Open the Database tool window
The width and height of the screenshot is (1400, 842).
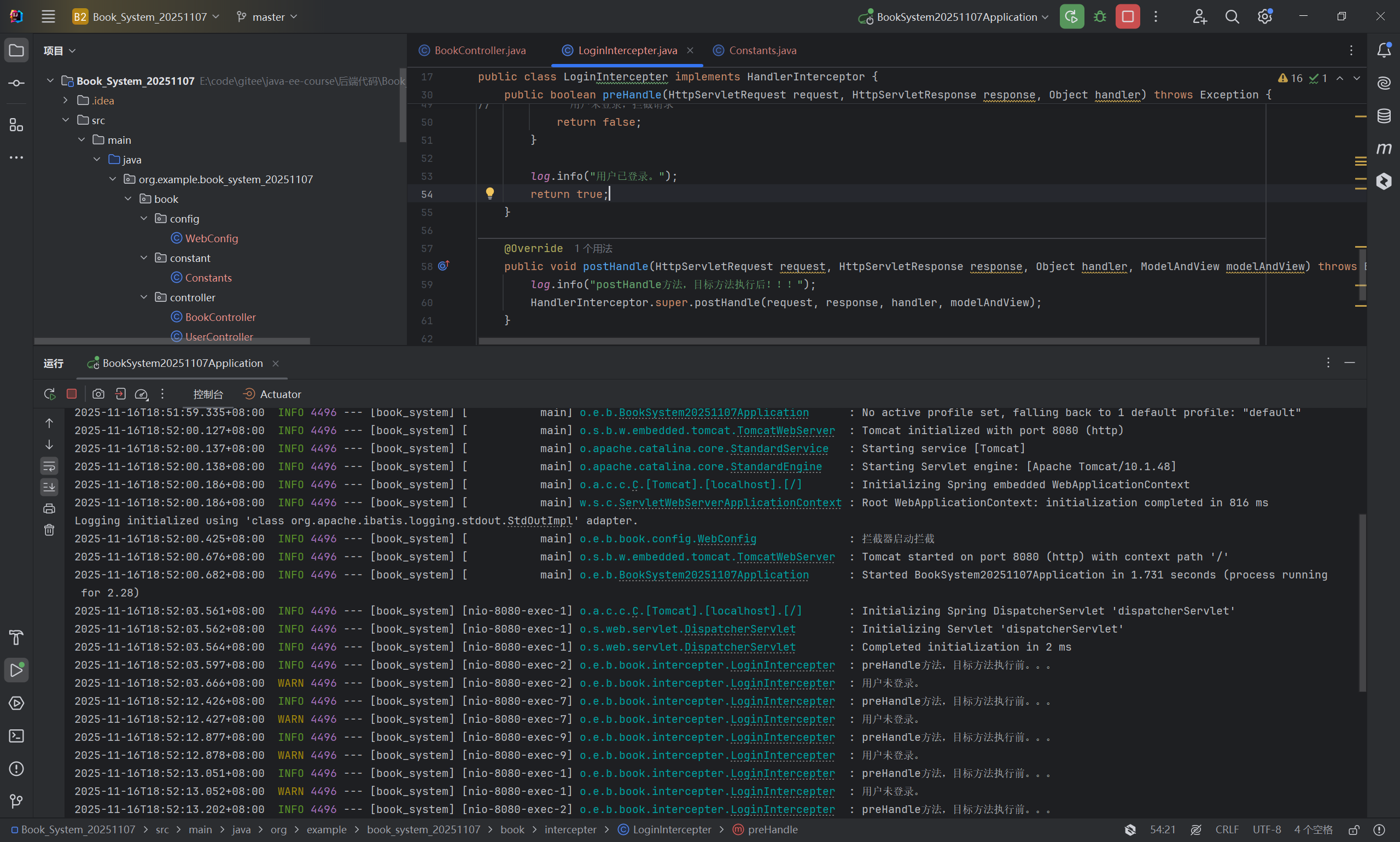[x=1384, y=116]
